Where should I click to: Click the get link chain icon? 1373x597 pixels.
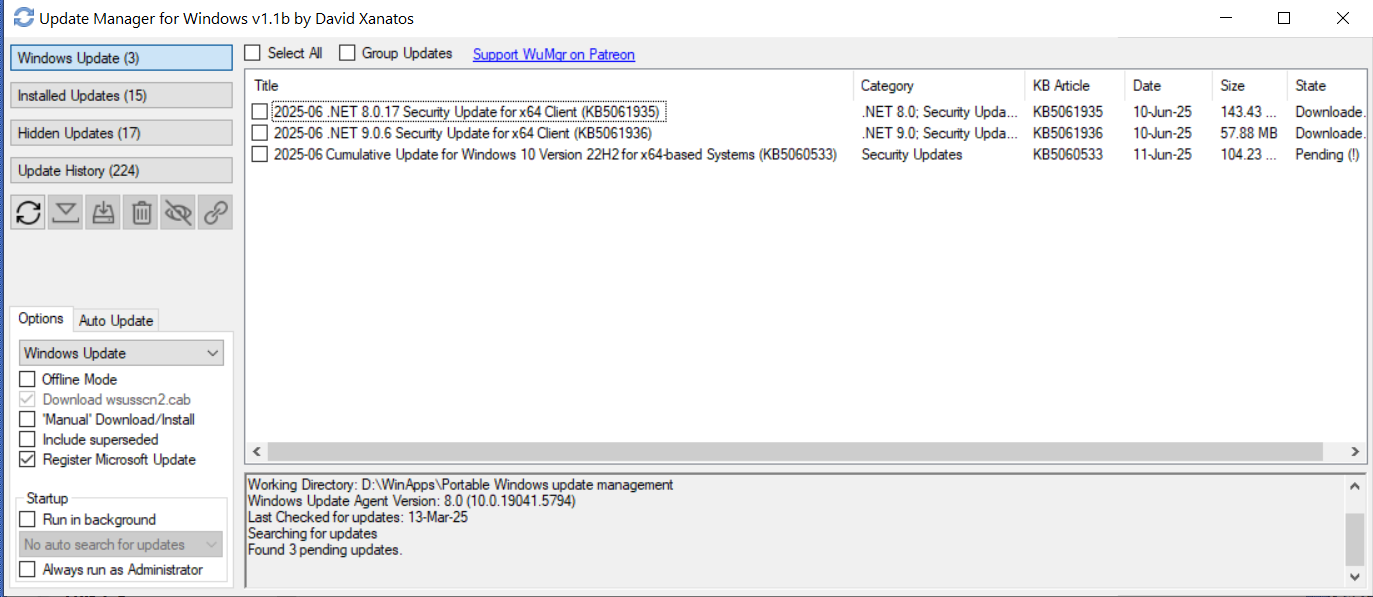coord(216,212)
